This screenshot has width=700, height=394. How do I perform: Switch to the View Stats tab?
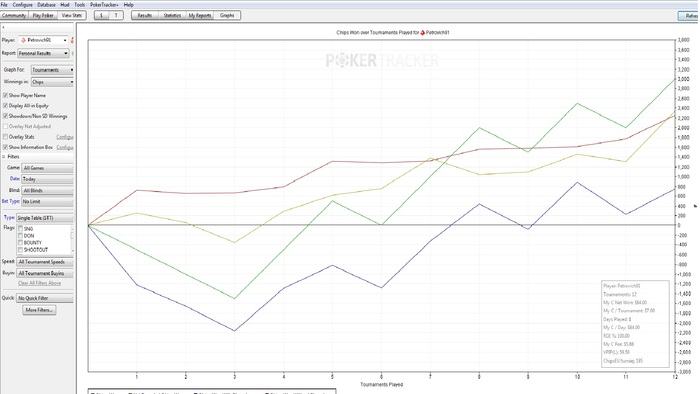pyautogui.click(x=71, y=15)
